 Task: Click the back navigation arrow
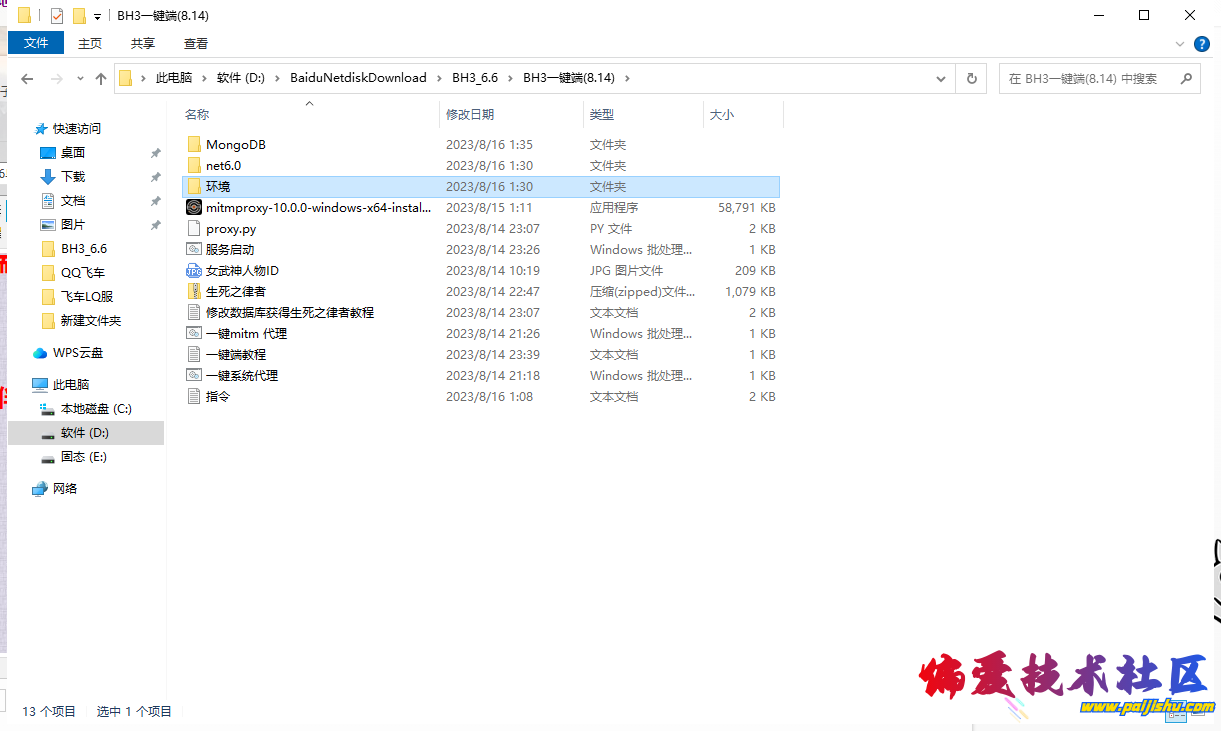[x=28, y=79]
